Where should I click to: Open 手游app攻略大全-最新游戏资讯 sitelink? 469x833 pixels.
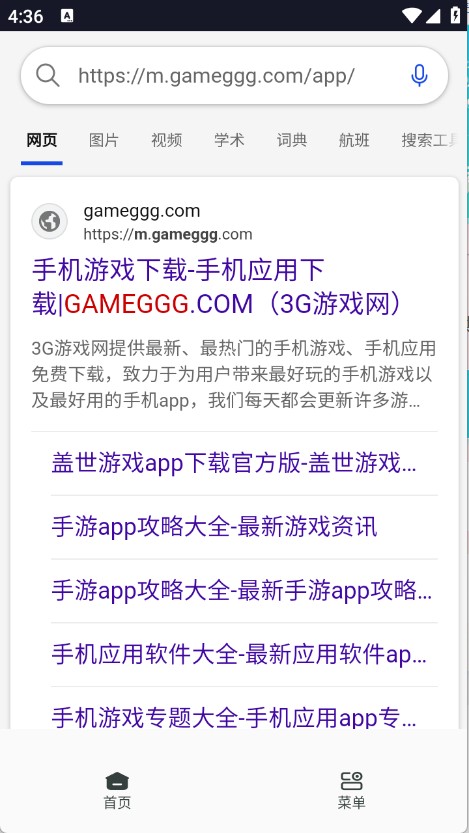[x=214, y=528]
